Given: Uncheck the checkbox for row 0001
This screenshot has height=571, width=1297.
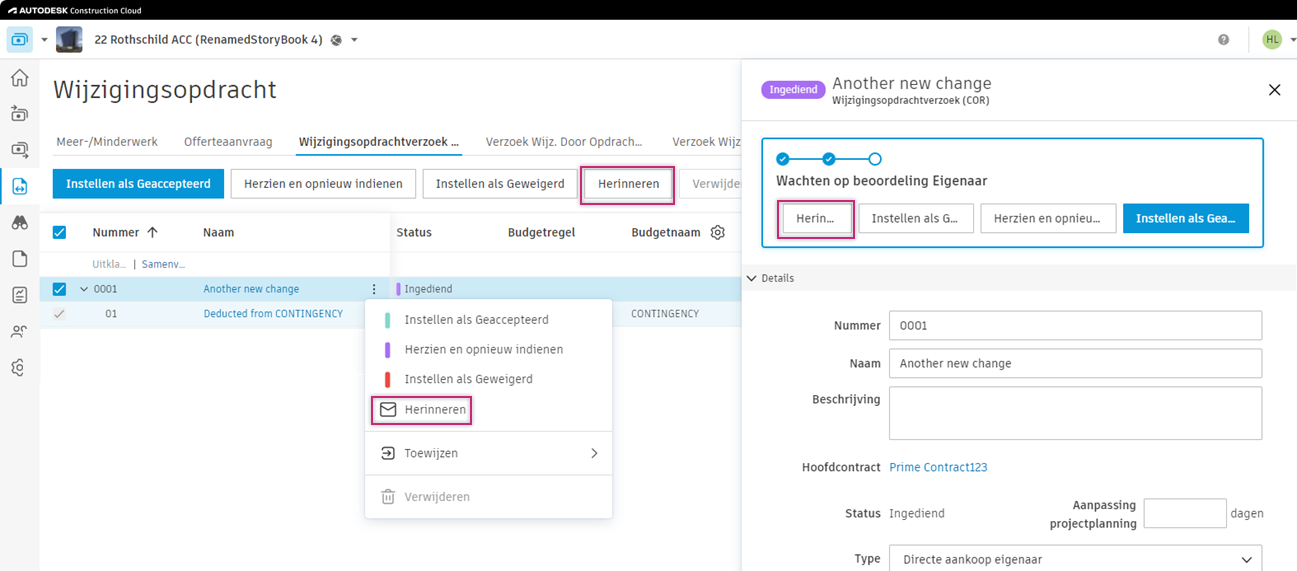Looking at the screenshot, I should (59, 289).
